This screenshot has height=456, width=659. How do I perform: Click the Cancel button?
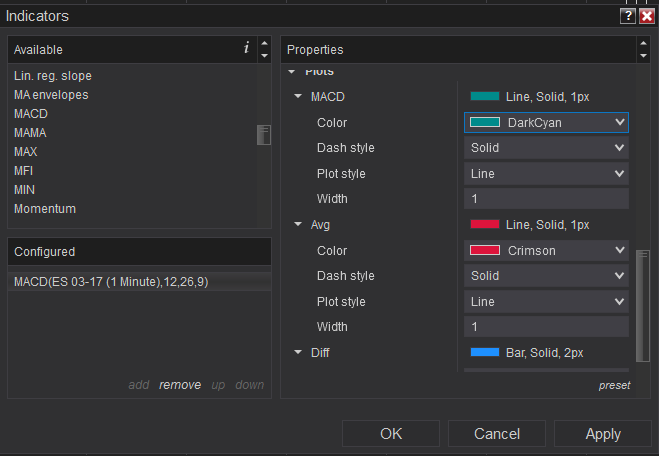[497, 434]
